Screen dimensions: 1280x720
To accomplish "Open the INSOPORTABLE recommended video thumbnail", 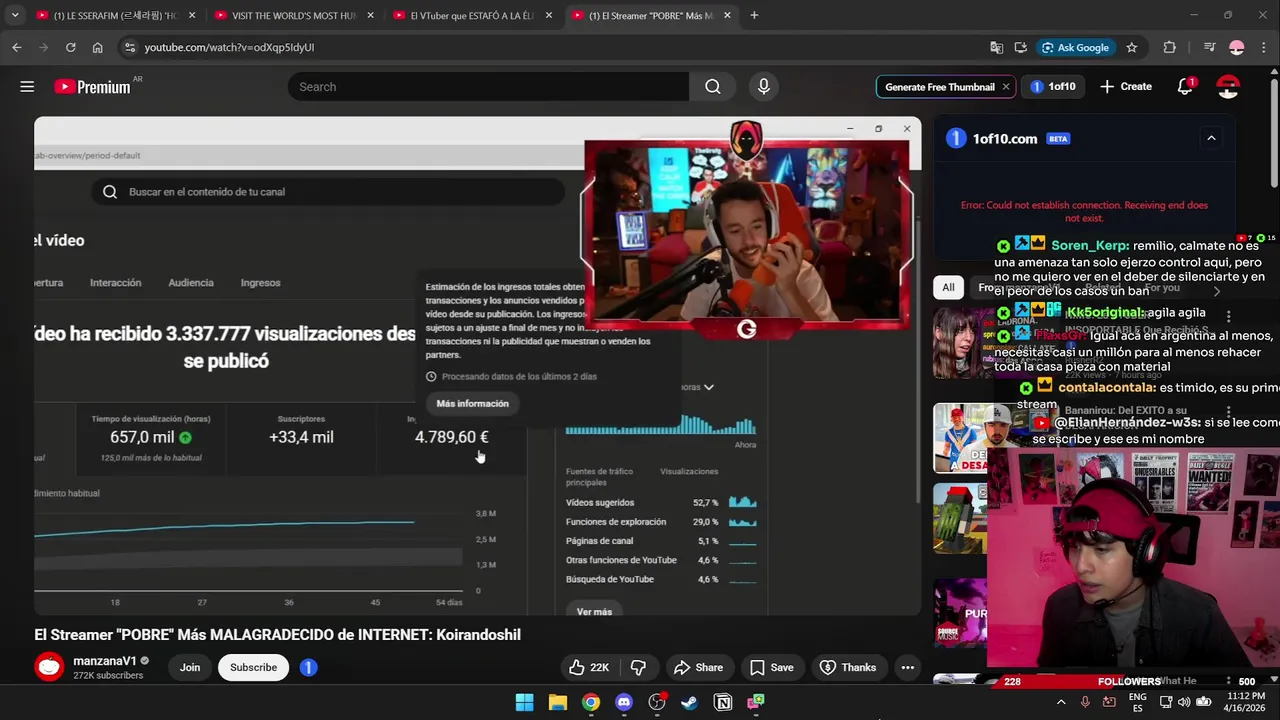I will tap(961, 343).
